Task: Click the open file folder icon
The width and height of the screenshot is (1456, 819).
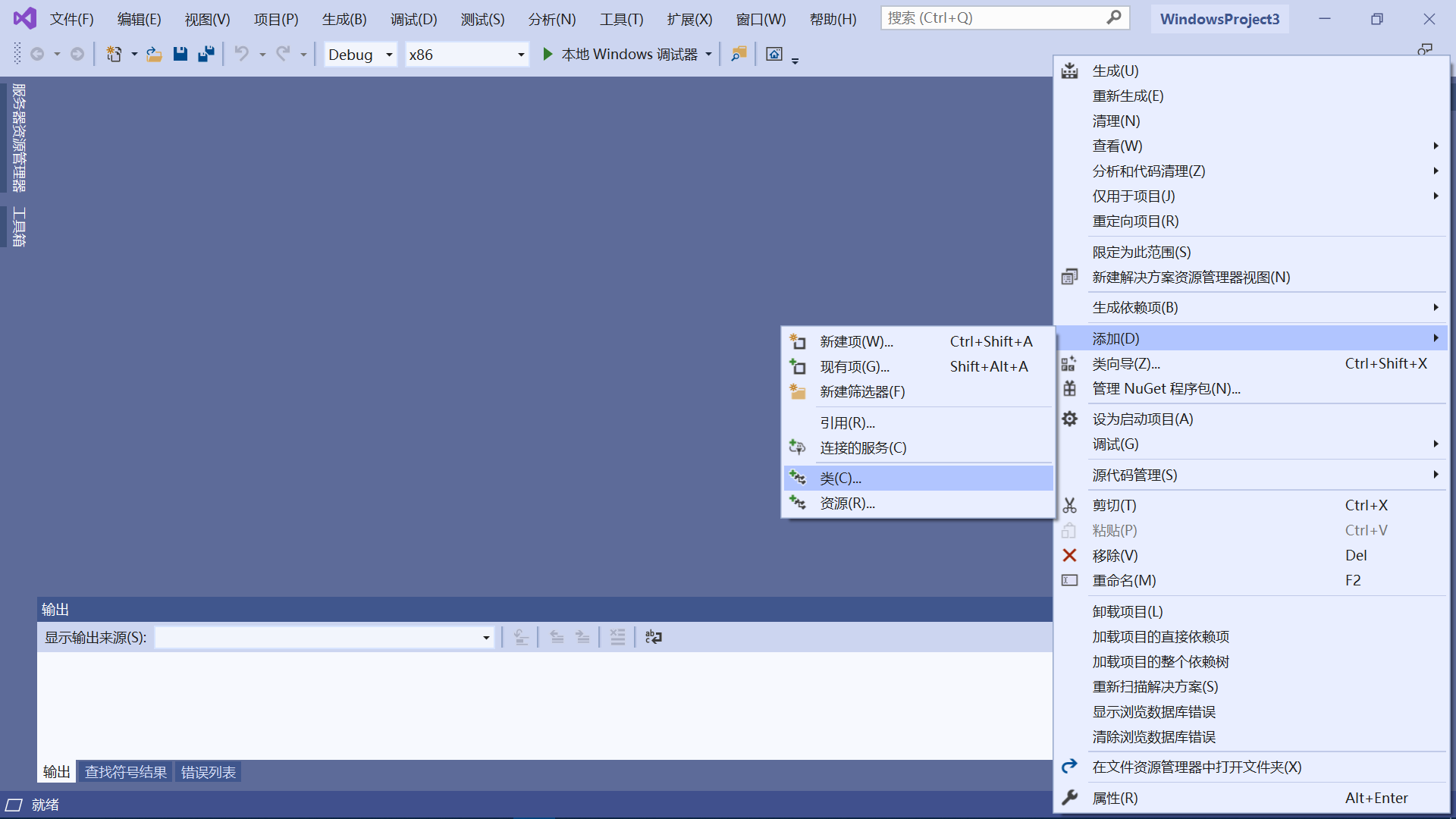Action: pyautogui.click(x=154, y=54)
